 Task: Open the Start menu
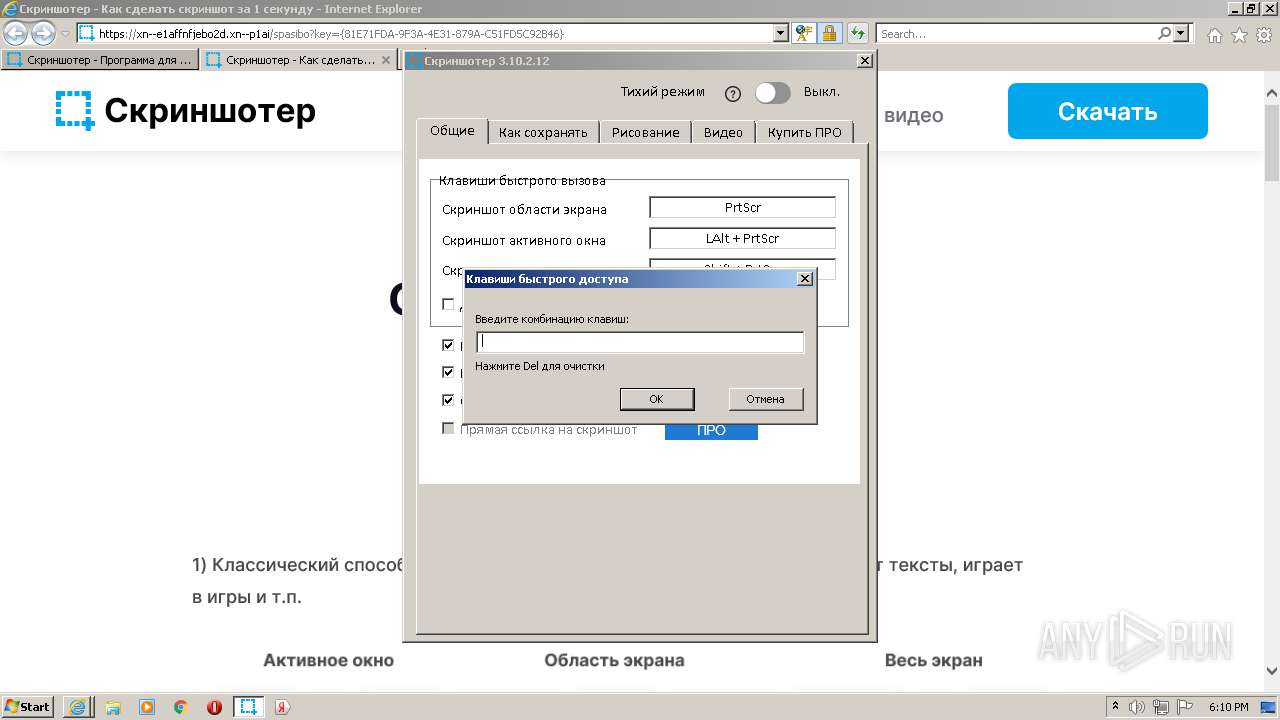coord(28,706)
